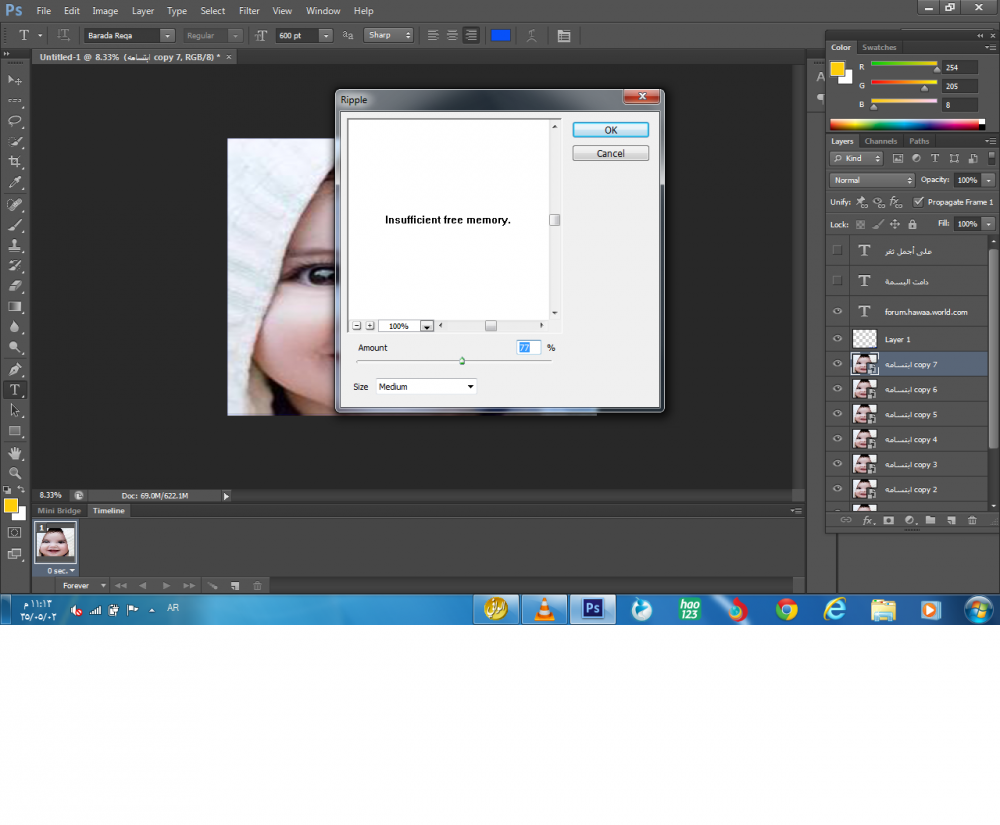Click the delete layer trash icon
The image size is (1000, 825).
click(972, 520)
